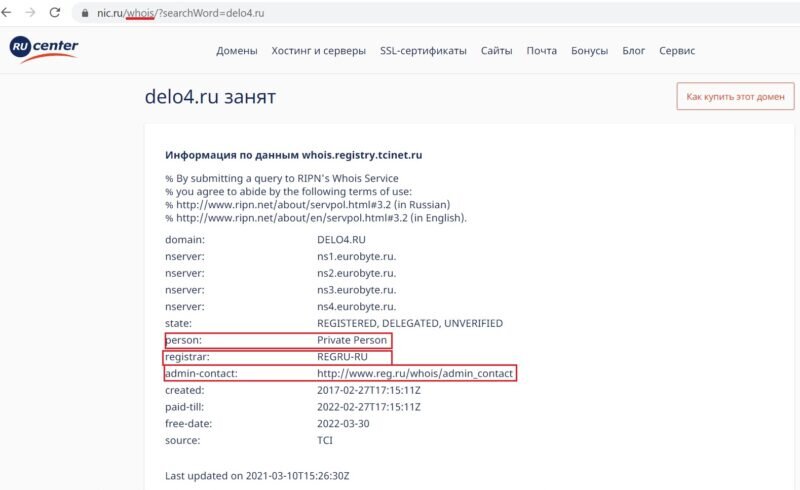800x490 pixels.
Task: Open the RU-Center logo home link
Action: (x=44, y=50)
